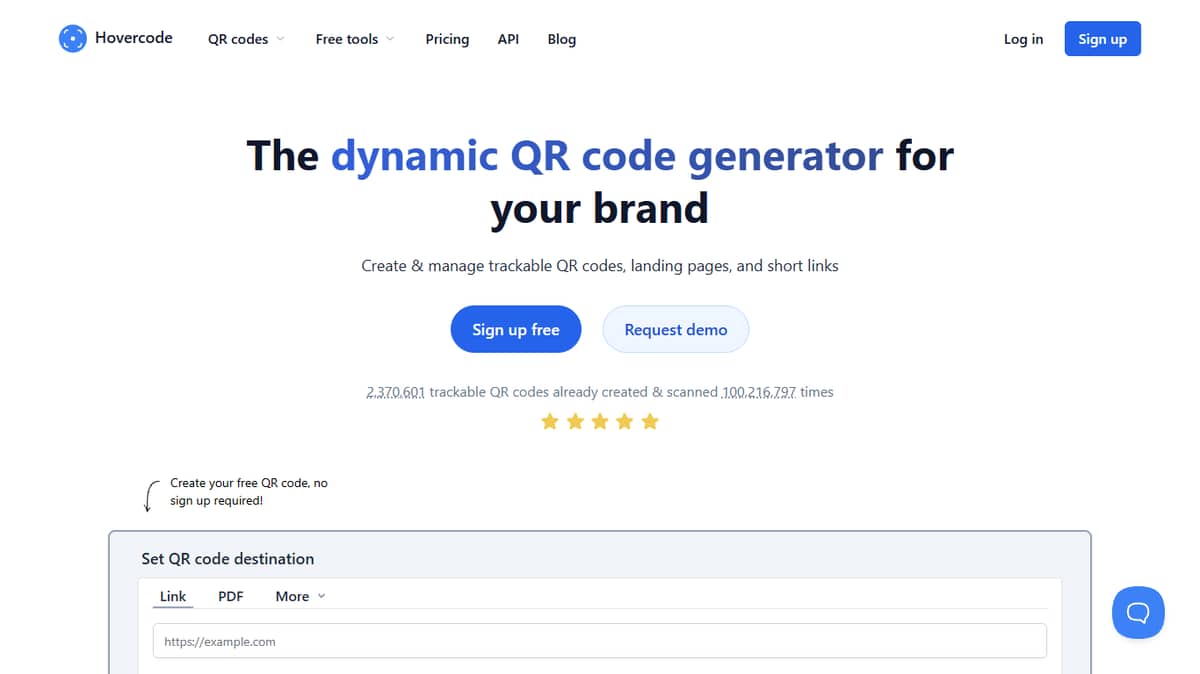Screen dimensions: 1200x674
Task: Click the Hovercode logo icon
Action: [x=73, y=39]
